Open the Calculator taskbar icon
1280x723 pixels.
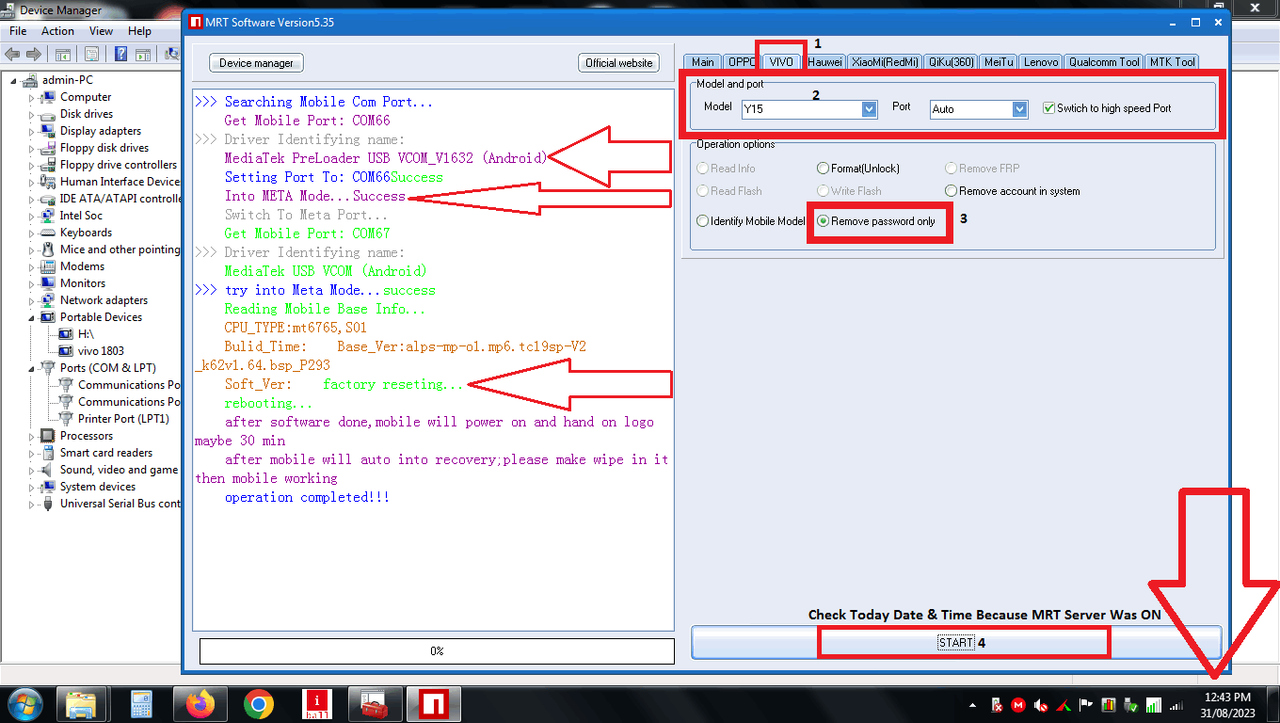(x=141, y=704)
